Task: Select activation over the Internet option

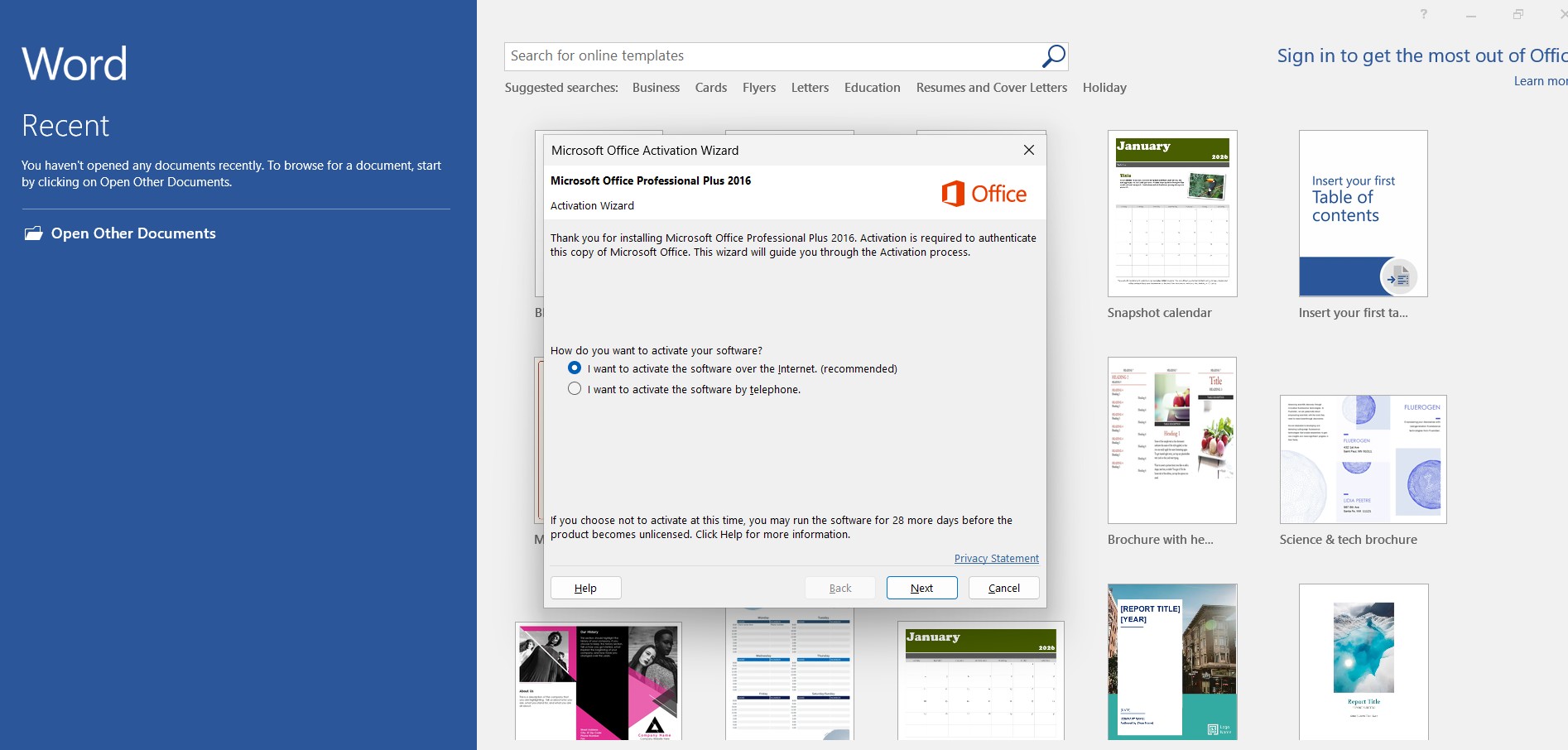Action: (x=575, y=368)
